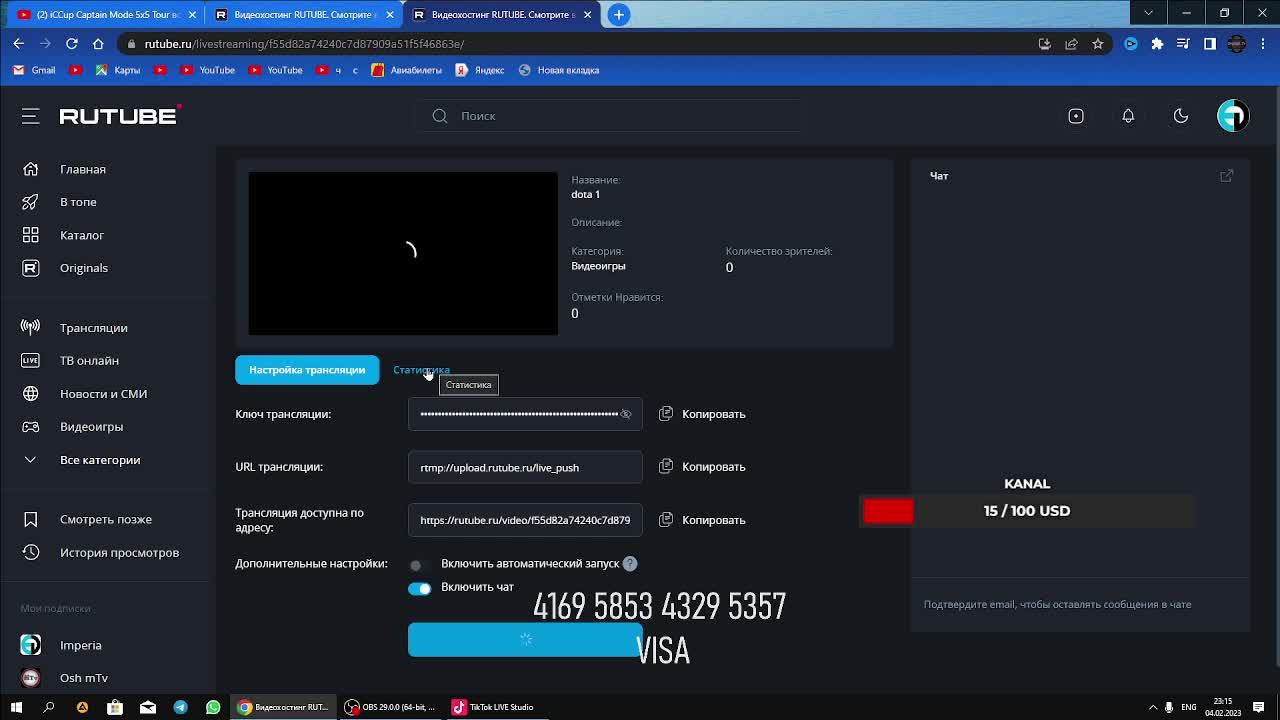Click the URL трансляции field
The height and width of the screenshot is (720, 1280).
click(525, 467)
